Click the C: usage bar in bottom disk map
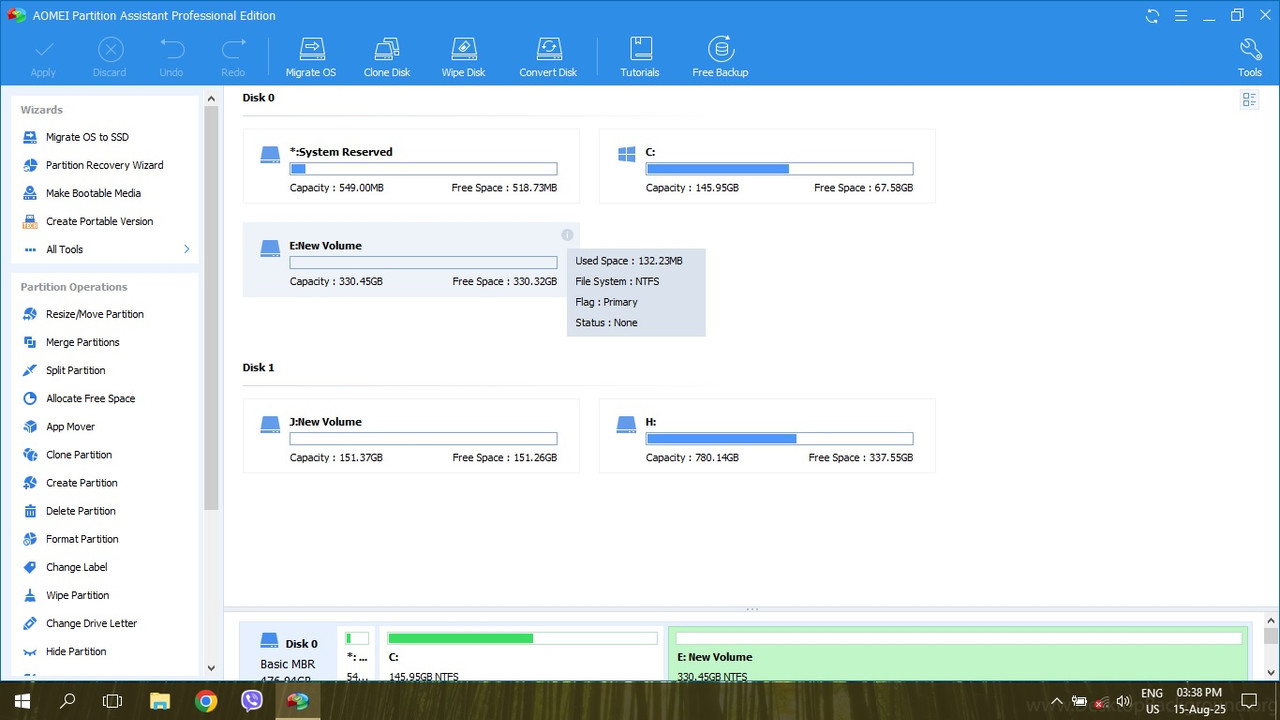The width and height of the screenshot is (1280, 720). 522,638
